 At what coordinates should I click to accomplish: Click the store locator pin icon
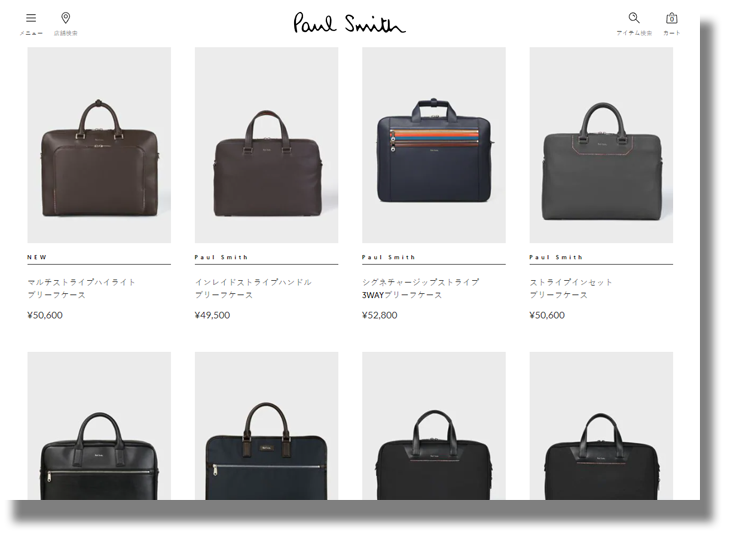click(66, 18)
